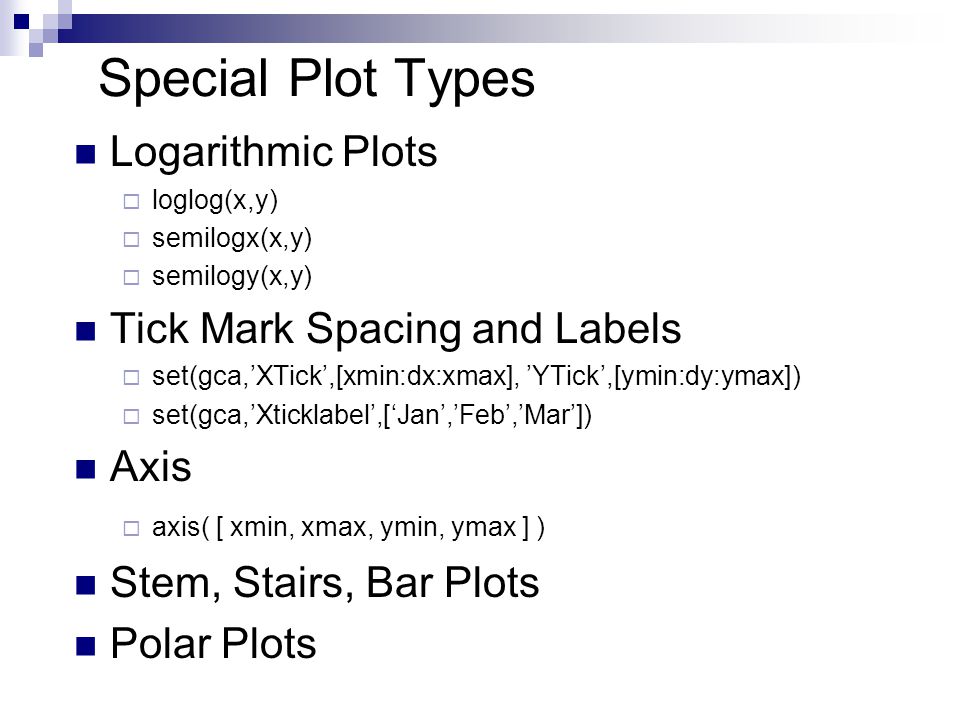
Task: Click the hollow bullet before semilogy(x,y)
Action: tap(132, 277)
